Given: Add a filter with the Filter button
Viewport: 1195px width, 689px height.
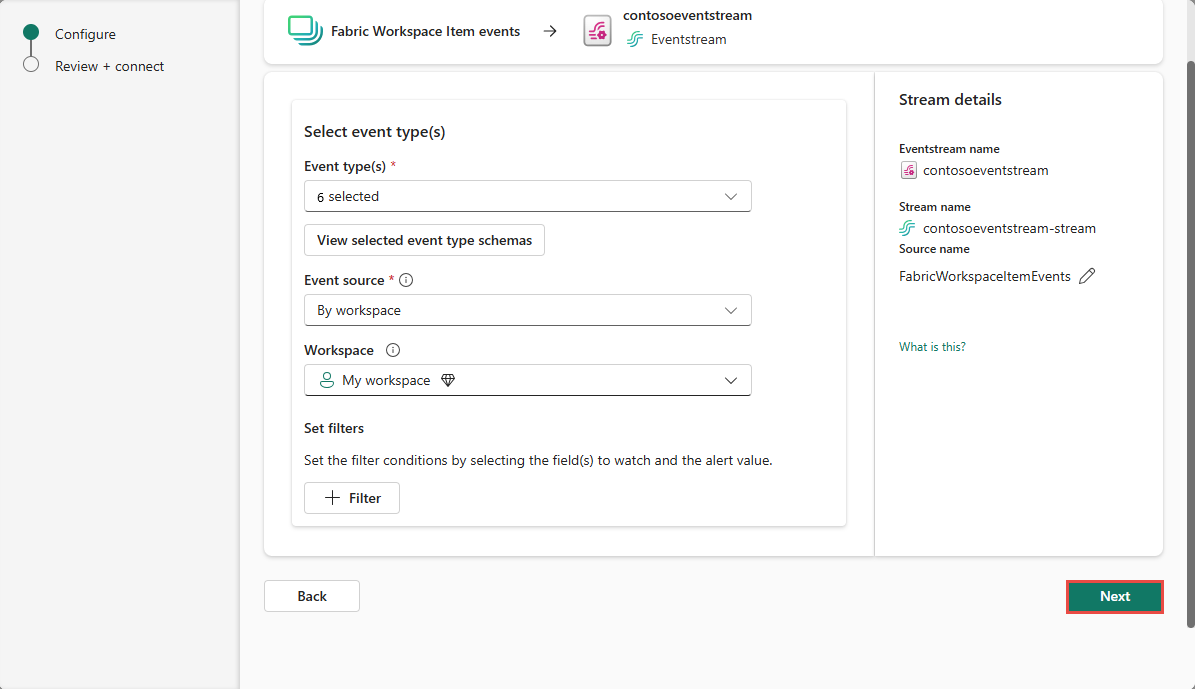Looking at the screenshot, I should point(352,498).
